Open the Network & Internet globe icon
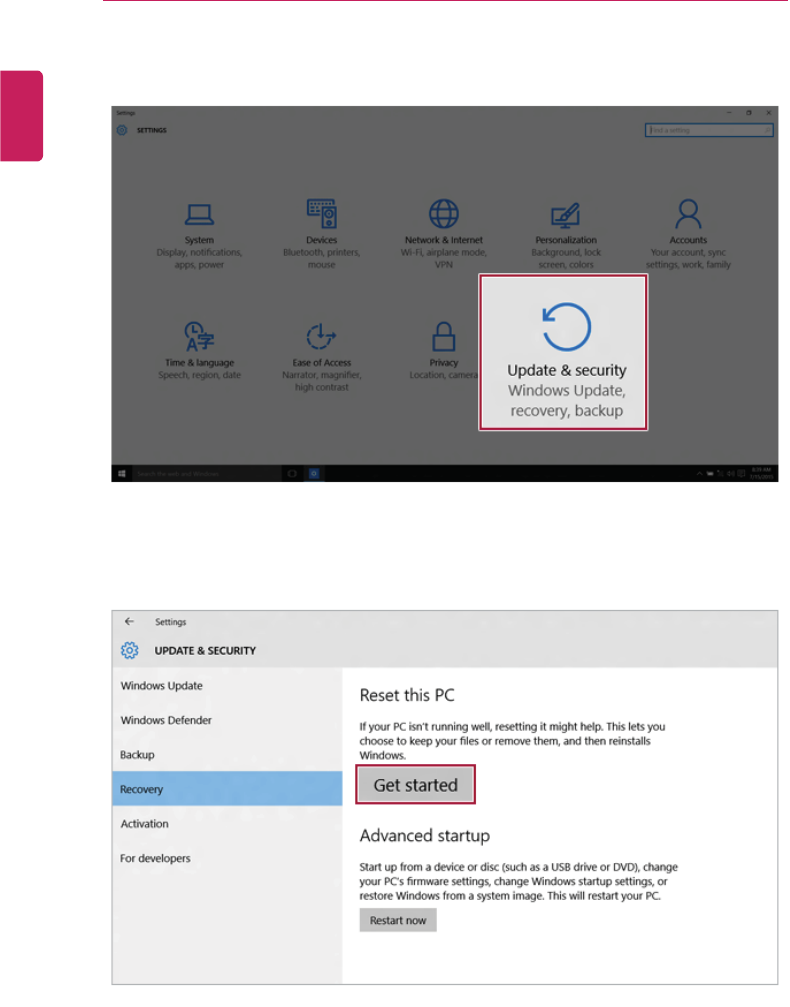The height and width of the screenshot is (1007, 790). point(444,214)
